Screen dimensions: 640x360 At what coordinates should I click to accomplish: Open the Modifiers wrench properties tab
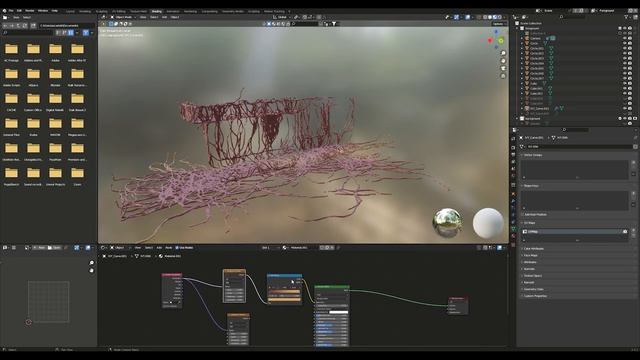[x=513, y=201]
